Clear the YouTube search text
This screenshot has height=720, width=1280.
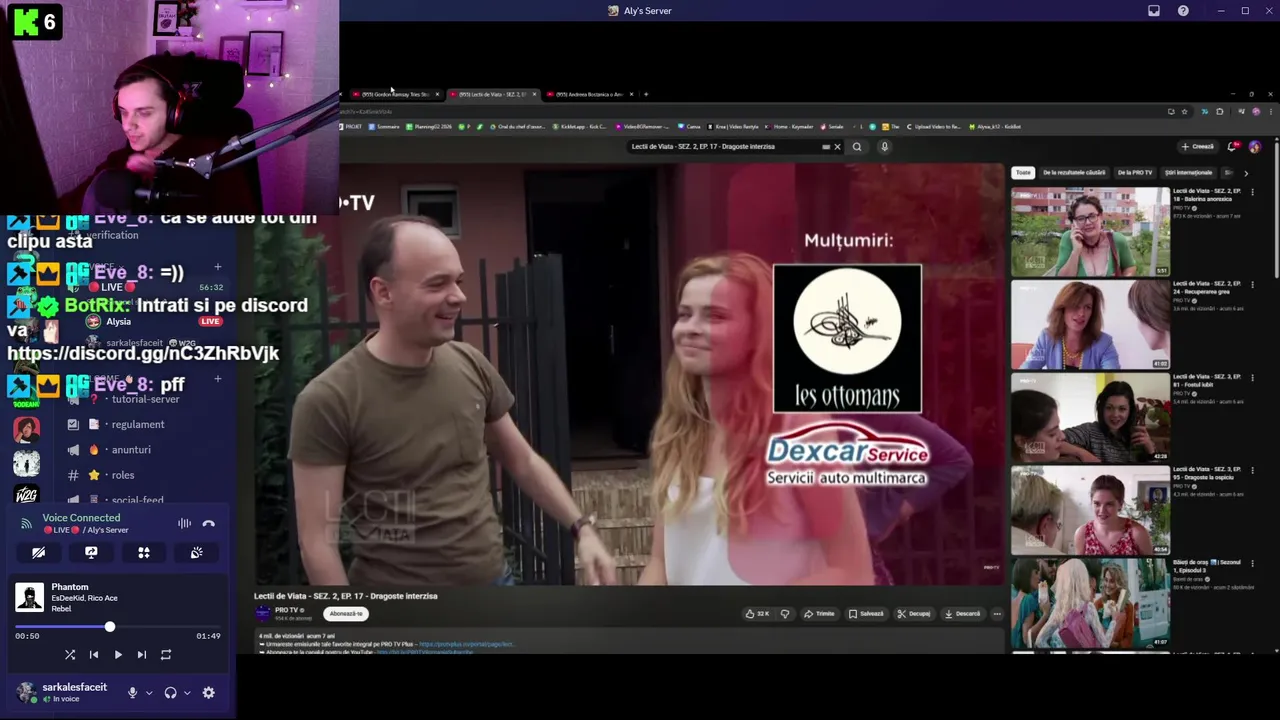837,147
